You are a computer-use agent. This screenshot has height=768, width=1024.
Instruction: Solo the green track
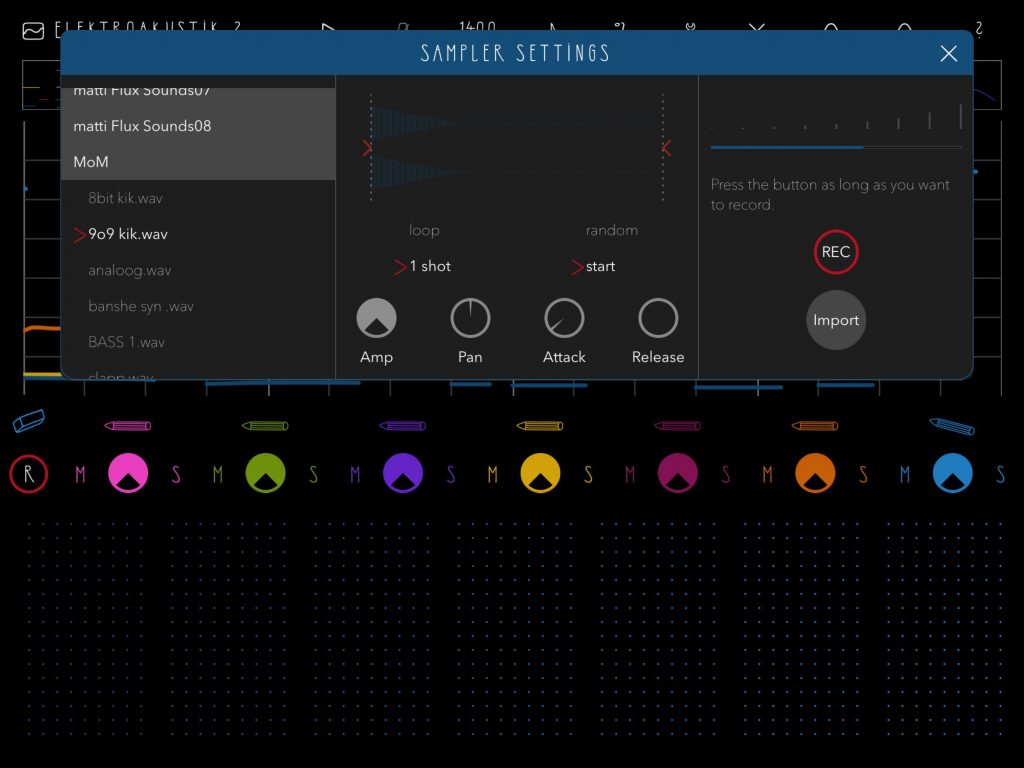coord(313,475)
